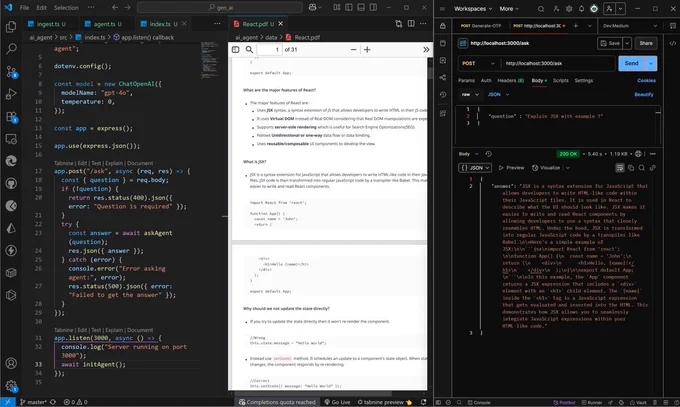Select the POST Generate-OTP request tab
The image size is (680, 407).
pos(481,26)
